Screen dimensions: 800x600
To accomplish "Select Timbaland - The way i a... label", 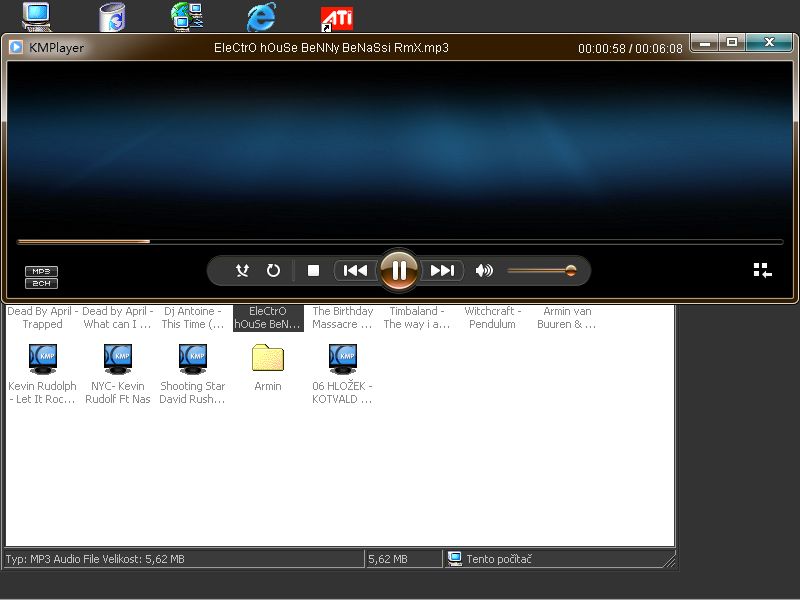I will point(417,317).
